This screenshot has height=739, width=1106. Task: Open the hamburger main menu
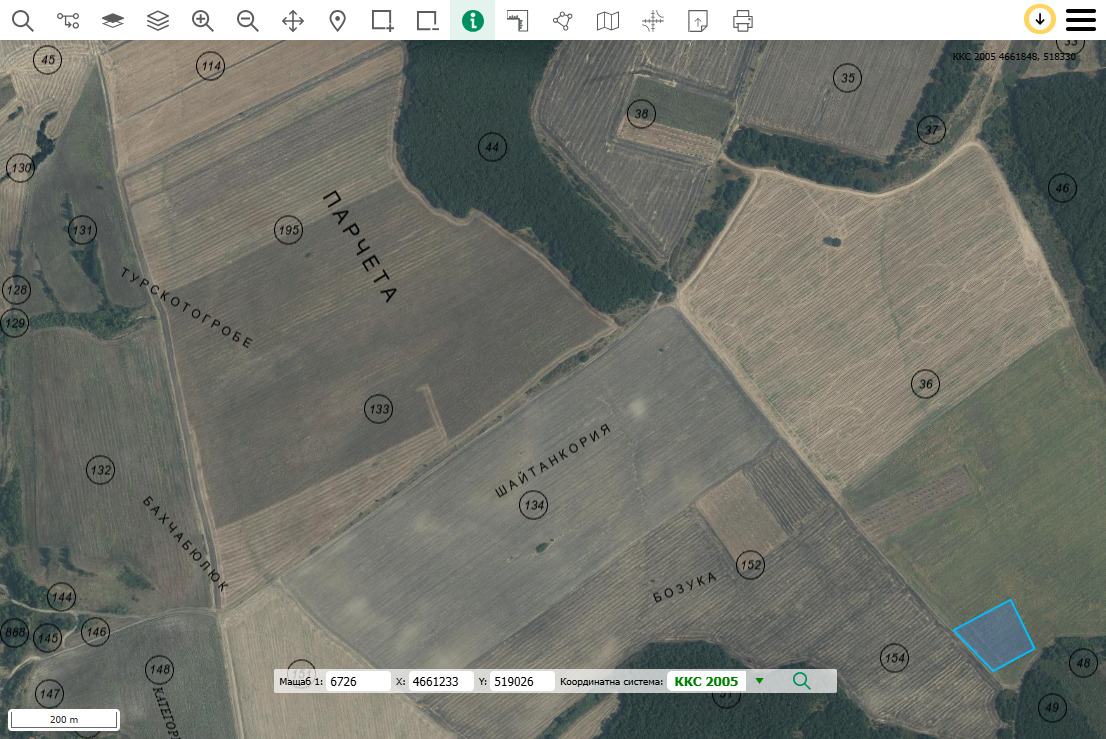coord(1081,19)
